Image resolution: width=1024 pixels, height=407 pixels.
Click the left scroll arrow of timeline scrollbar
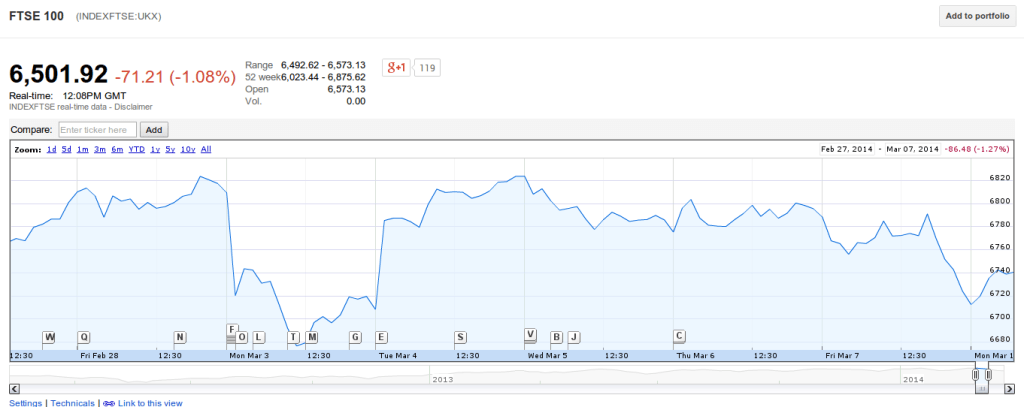(x=14, y=389)
